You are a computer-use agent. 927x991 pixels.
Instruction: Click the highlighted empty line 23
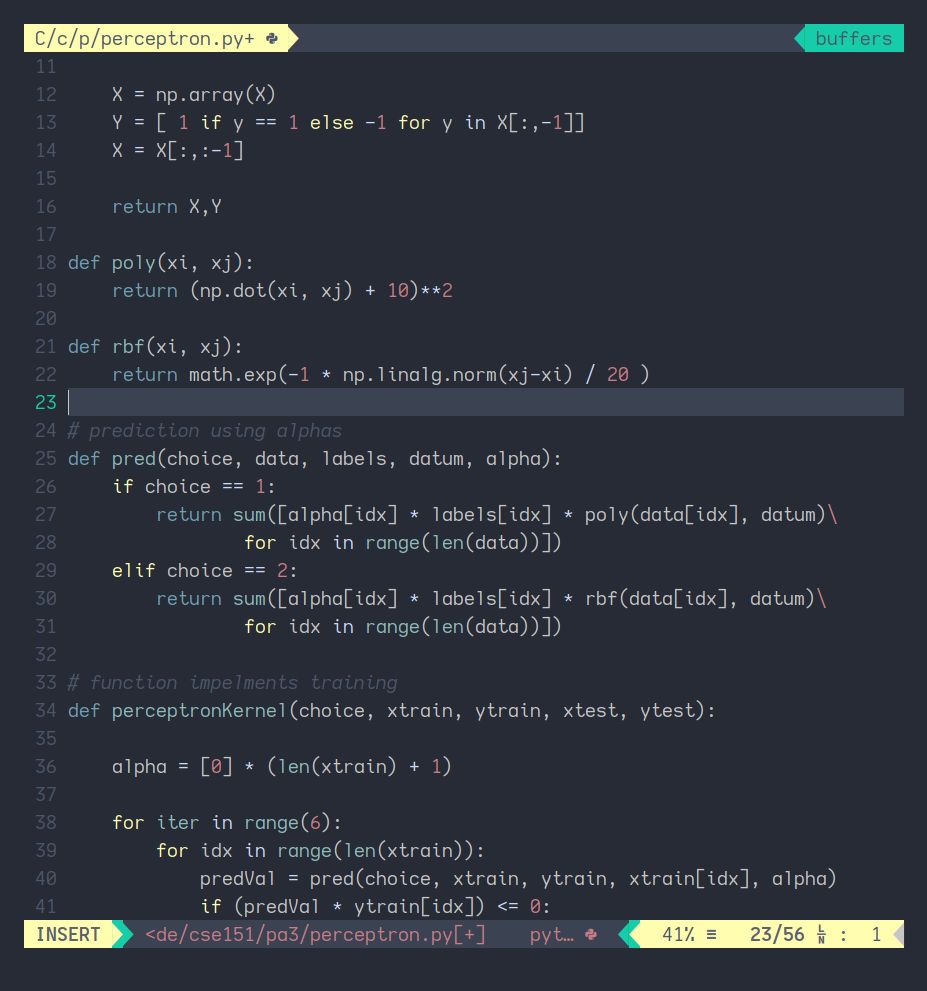pyautogui.click(x=400, y=402)
